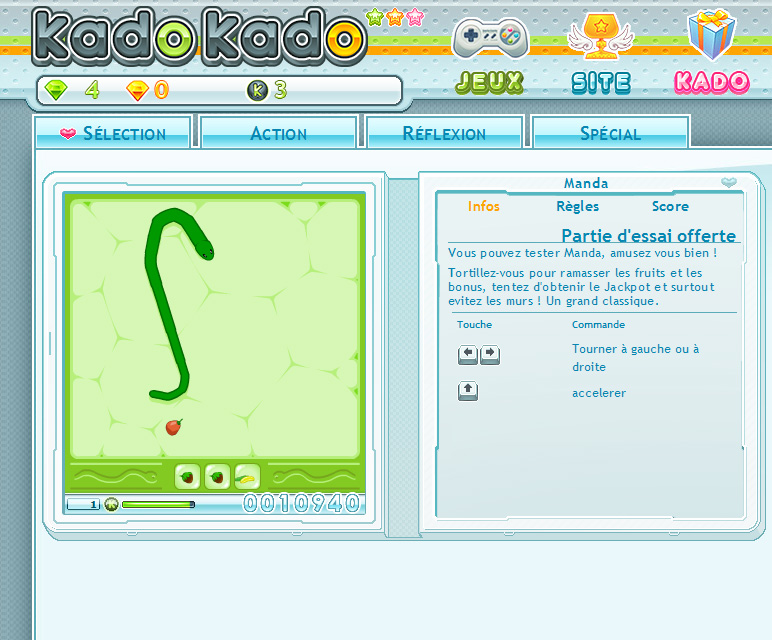
Task: Open the Réflexion category tab
Action: pos(444,133)
